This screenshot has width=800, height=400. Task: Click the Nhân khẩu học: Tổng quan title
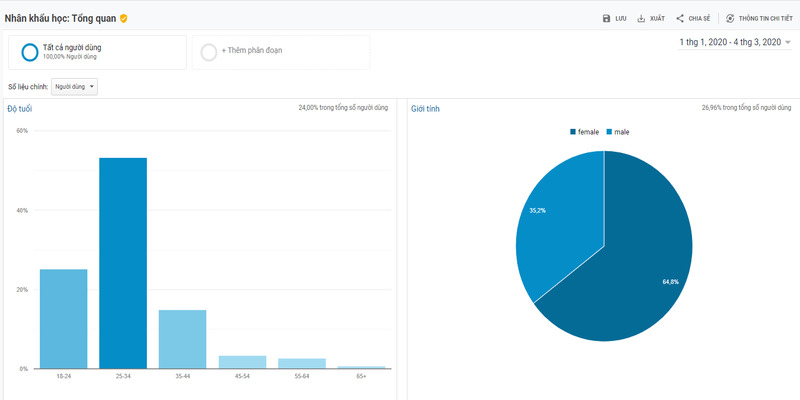60,18
